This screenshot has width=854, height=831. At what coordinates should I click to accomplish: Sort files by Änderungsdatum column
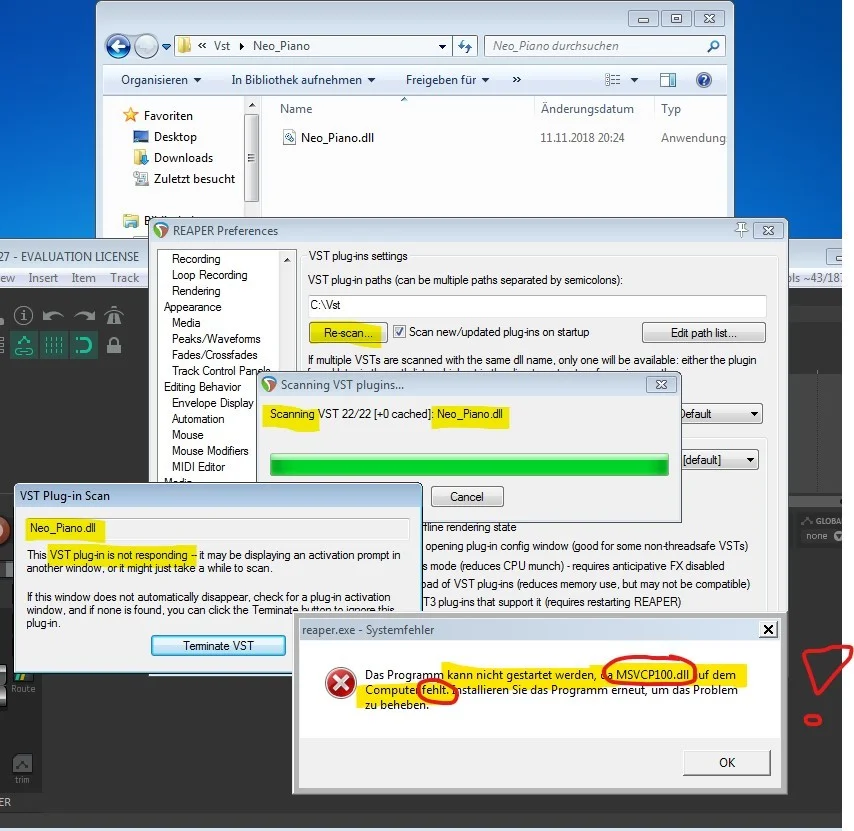pyautogui.click(x=587, y=109)
